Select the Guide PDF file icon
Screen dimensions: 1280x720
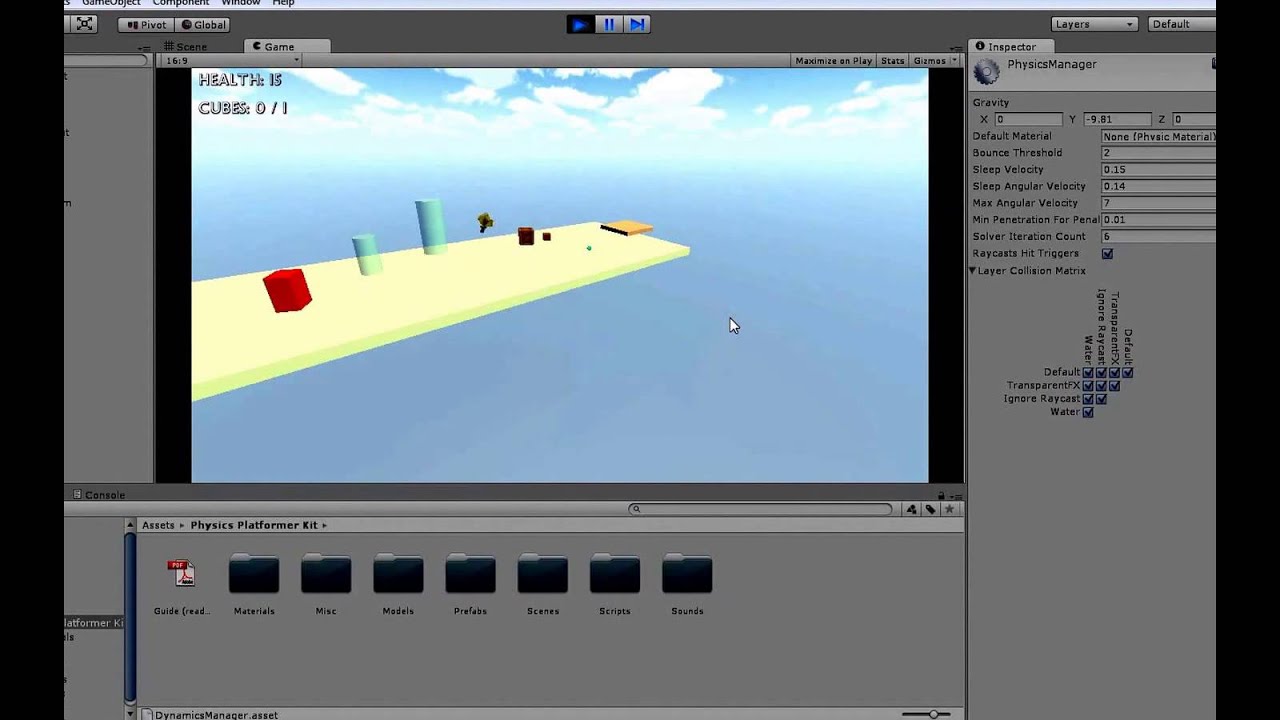click(x=182, y=573)
